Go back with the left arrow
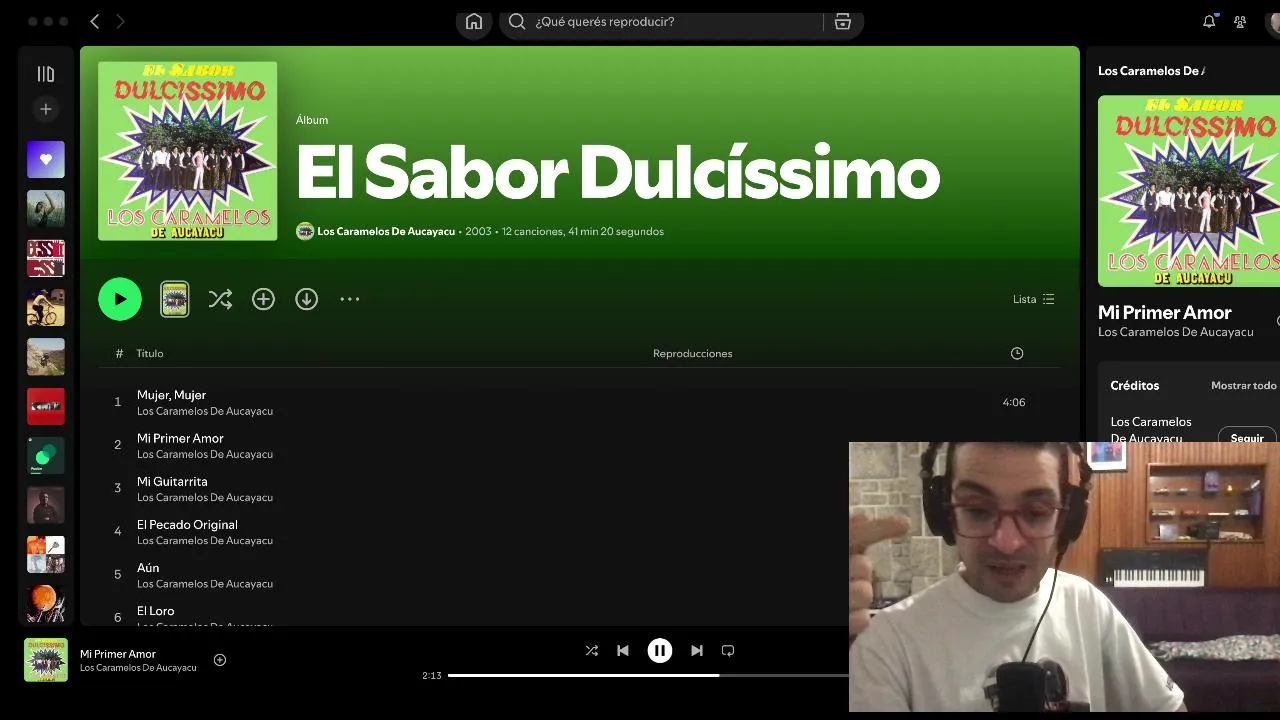 click(x=95, y=21)
